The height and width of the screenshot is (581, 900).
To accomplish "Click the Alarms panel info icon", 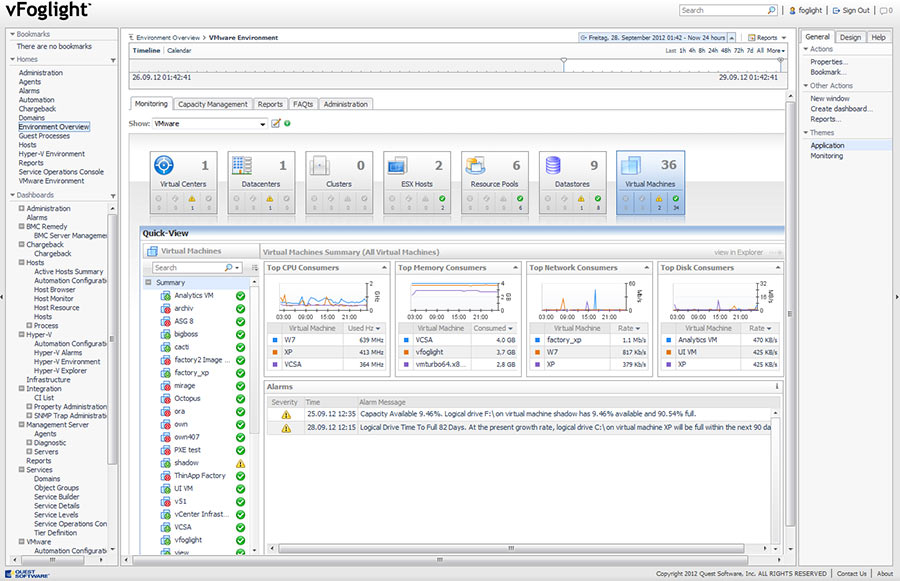I will pyautogui.click(x=777, y=386).
